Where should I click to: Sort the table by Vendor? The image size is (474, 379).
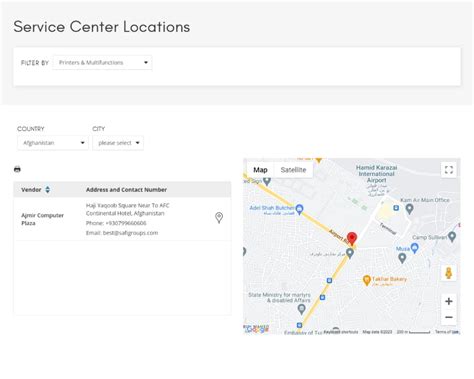47,190
